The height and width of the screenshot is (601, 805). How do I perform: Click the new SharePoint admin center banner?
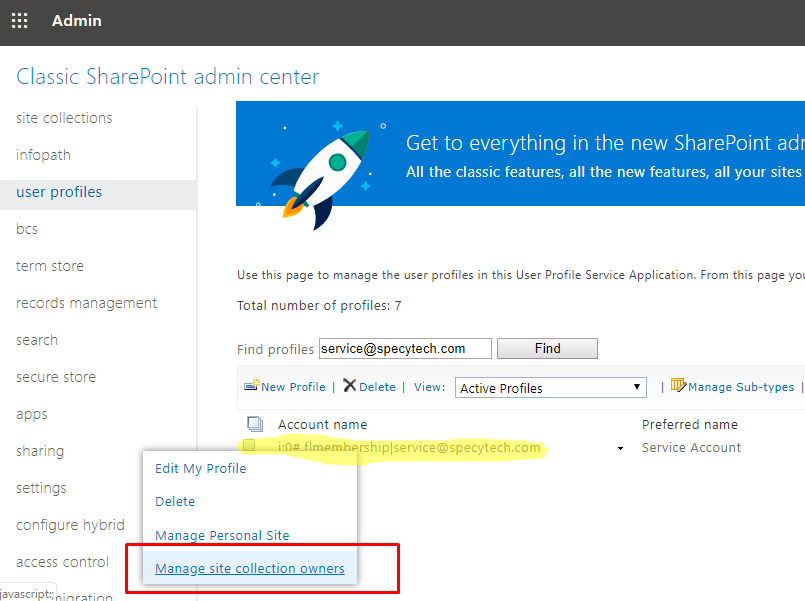[520, 153]
